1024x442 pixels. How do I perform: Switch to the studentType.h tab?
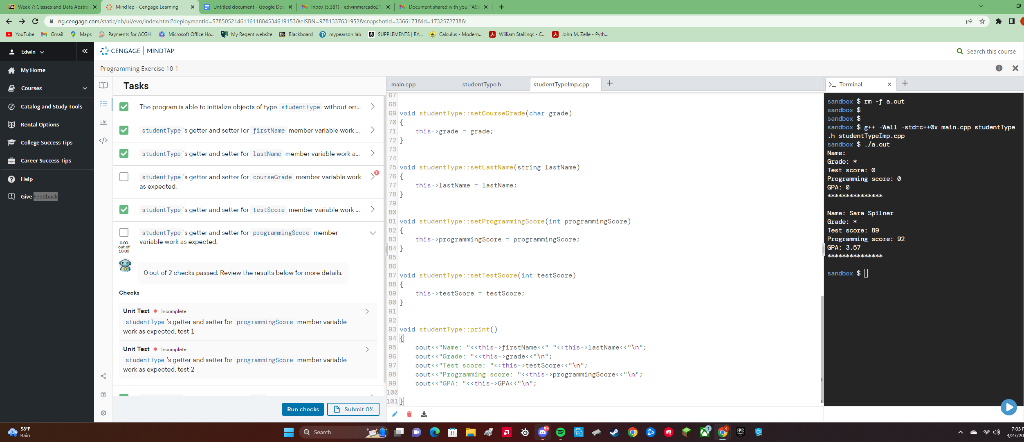click(482, 85)
